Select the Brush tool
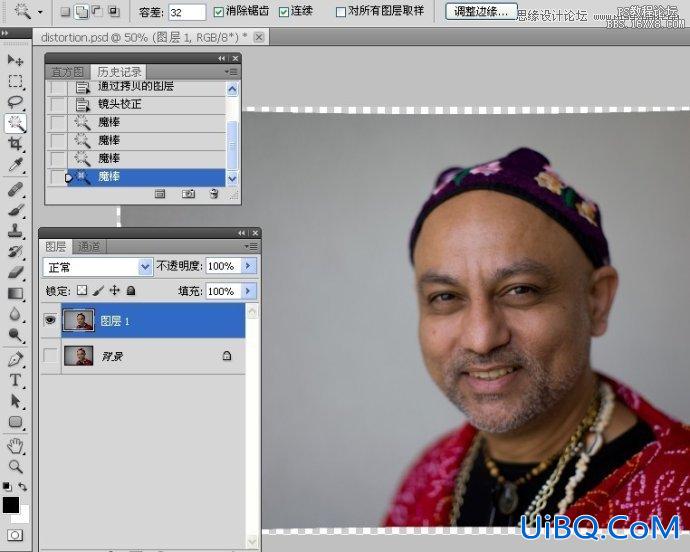690x552 pixels. click(x=15, y=210)
